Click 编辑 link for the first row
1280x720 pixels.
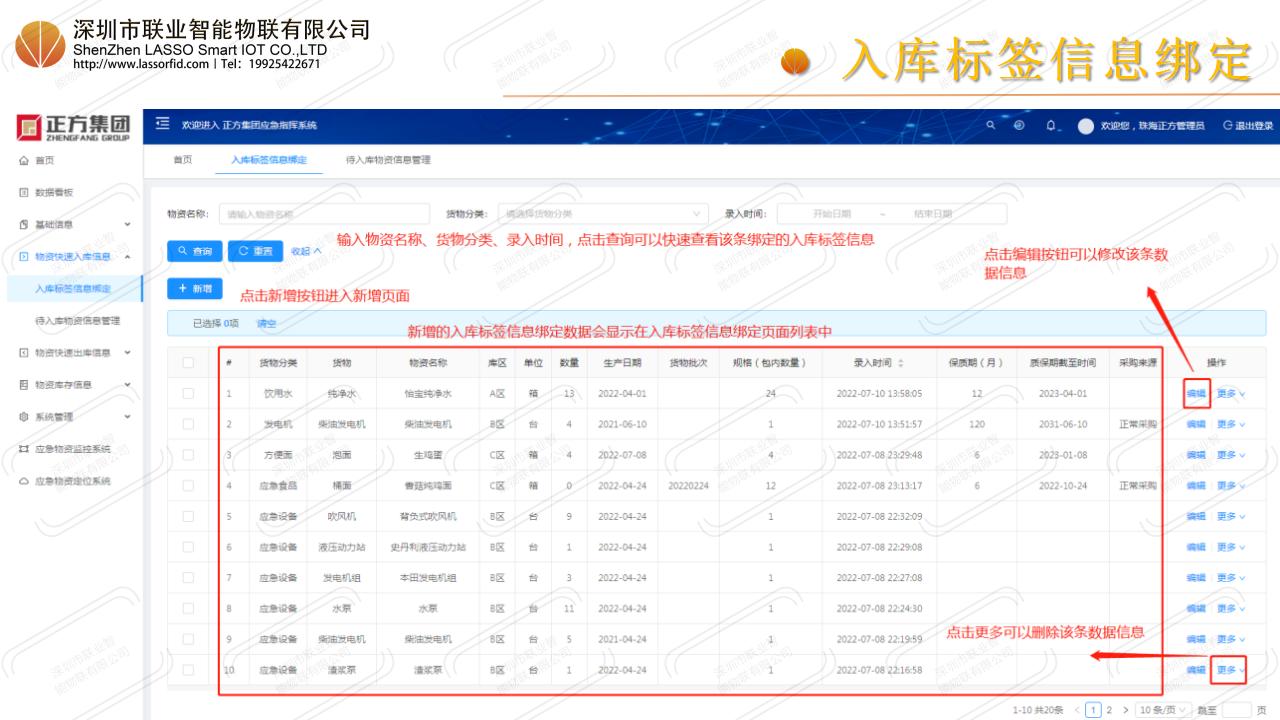[1195, 394]
